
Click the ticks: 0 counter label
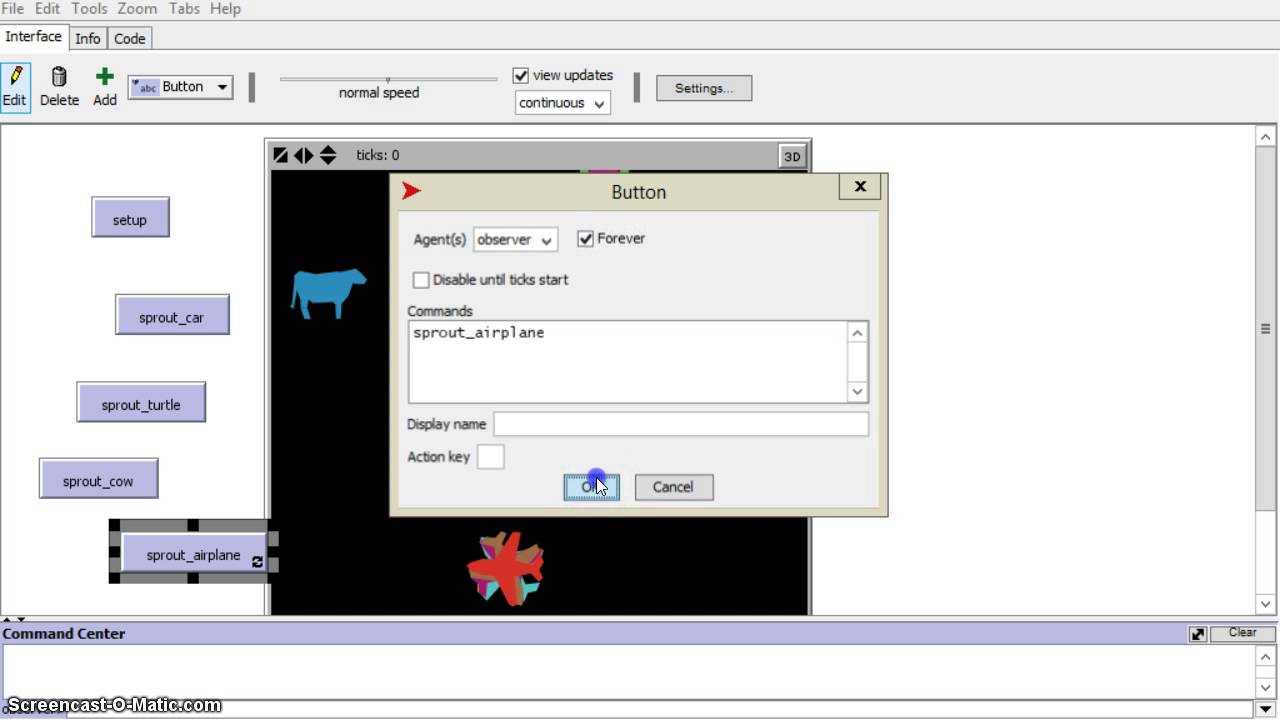pos(377,155)
